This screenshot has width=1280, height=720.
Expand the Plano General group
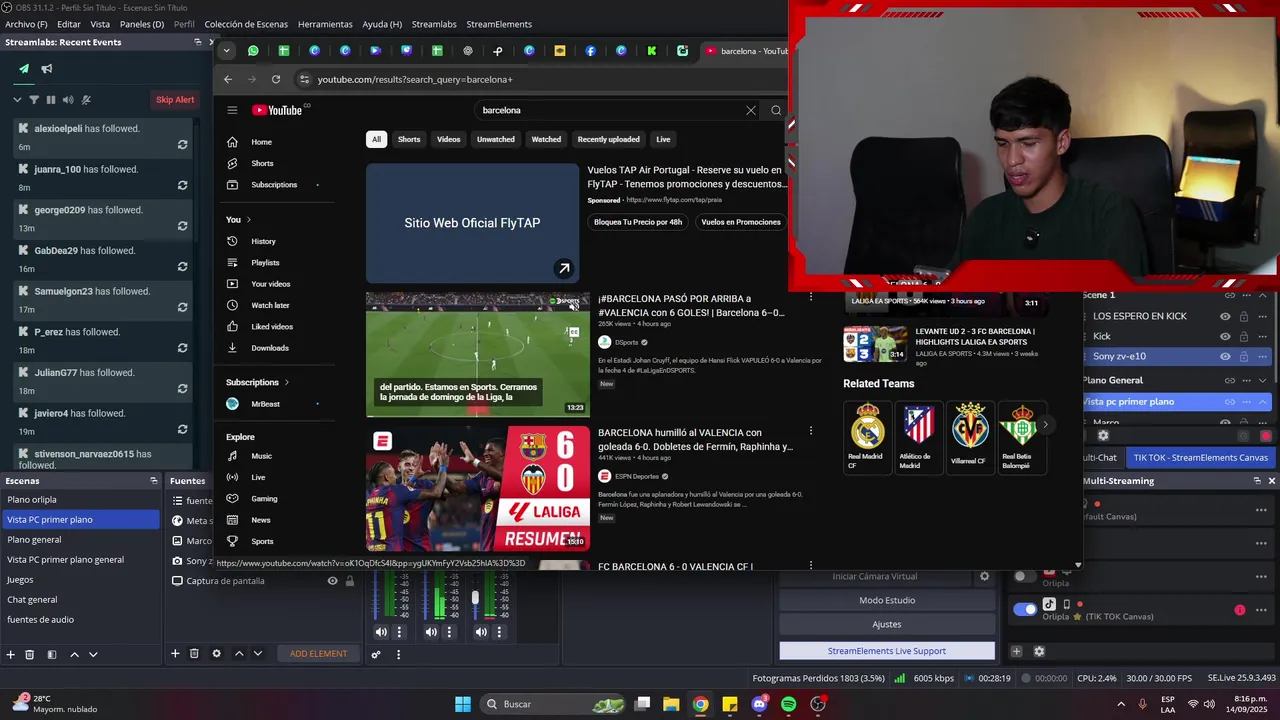point(1263,380)
